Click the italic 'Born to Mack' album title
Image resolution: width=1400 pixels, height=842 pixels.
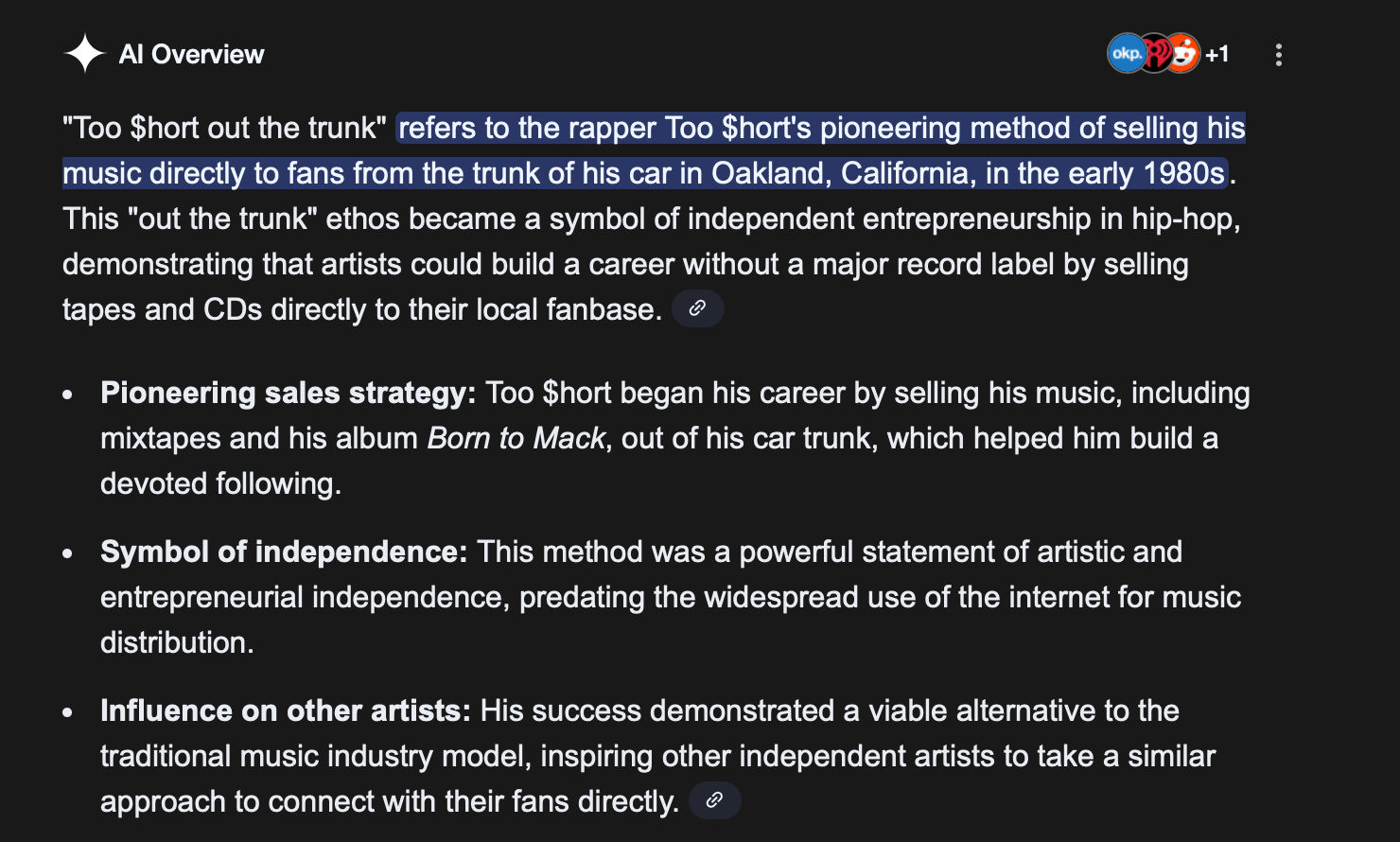tap(516, 438)
